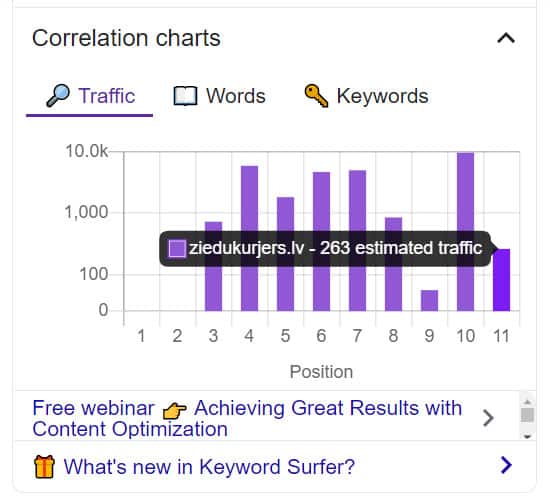Click the golden key Keywords icon
Image resolution: width=550 pixels, height=502 pixels.
tap(316, 95)
